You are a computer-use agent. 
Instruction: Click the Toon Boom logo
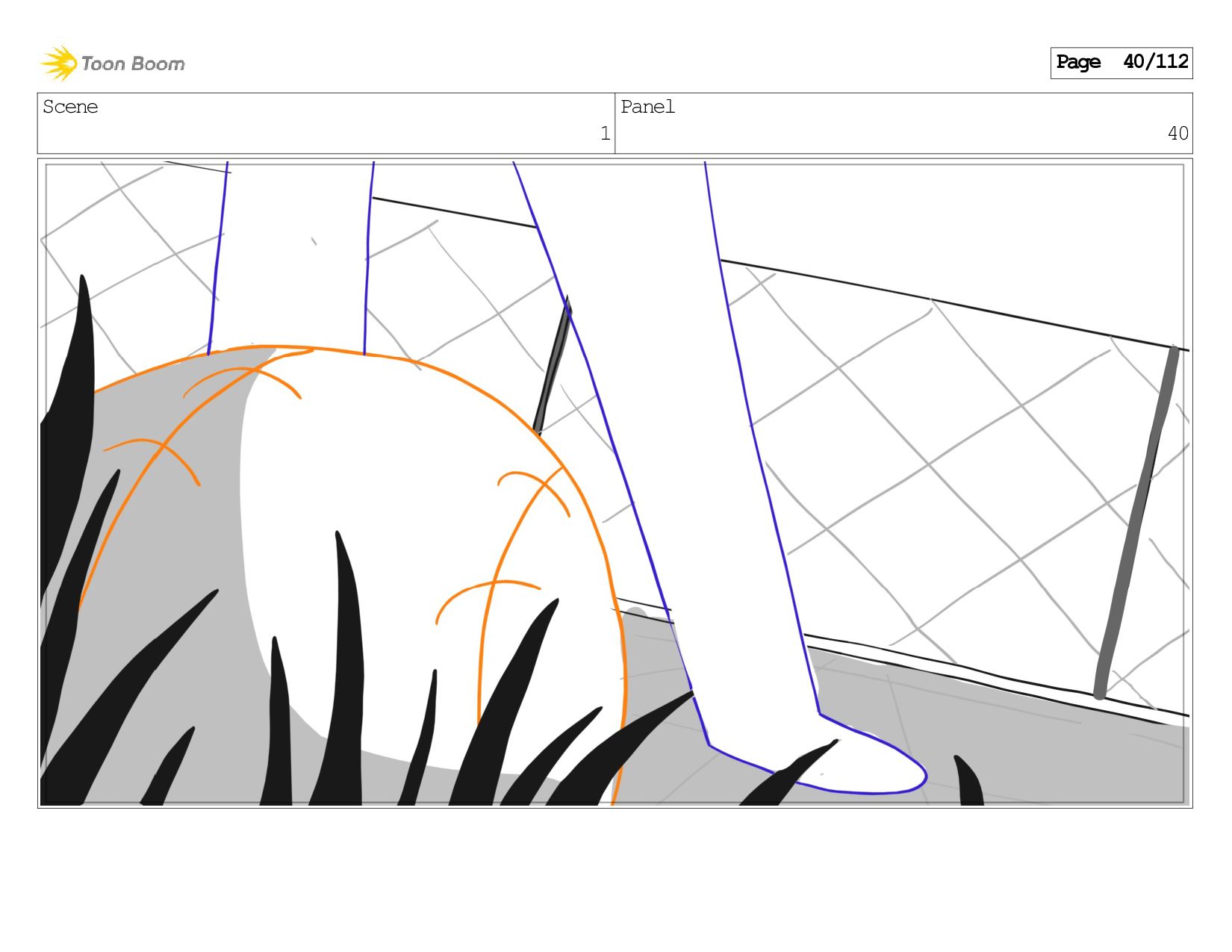tap(113, 63)
